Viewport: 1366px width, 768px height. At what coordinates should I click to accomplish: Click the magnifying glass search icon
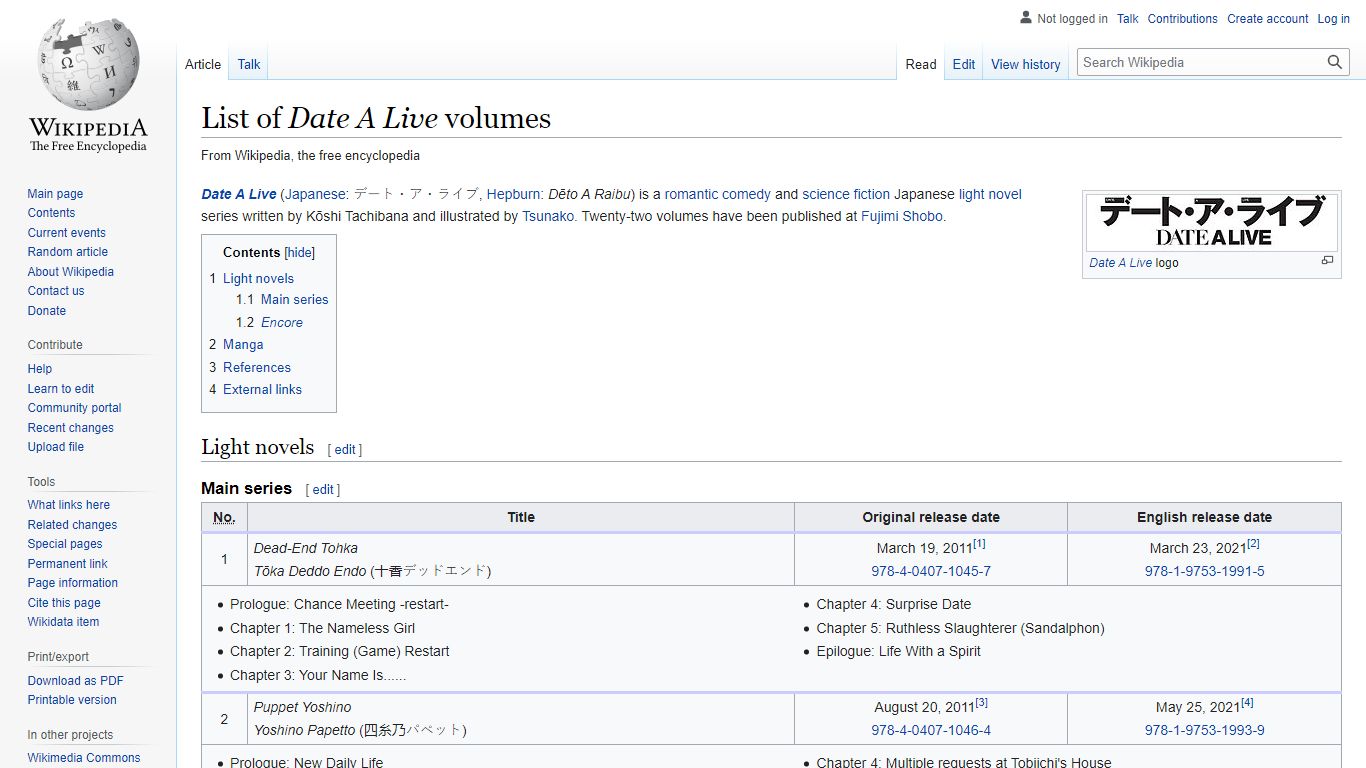(x=1335, y=62)
